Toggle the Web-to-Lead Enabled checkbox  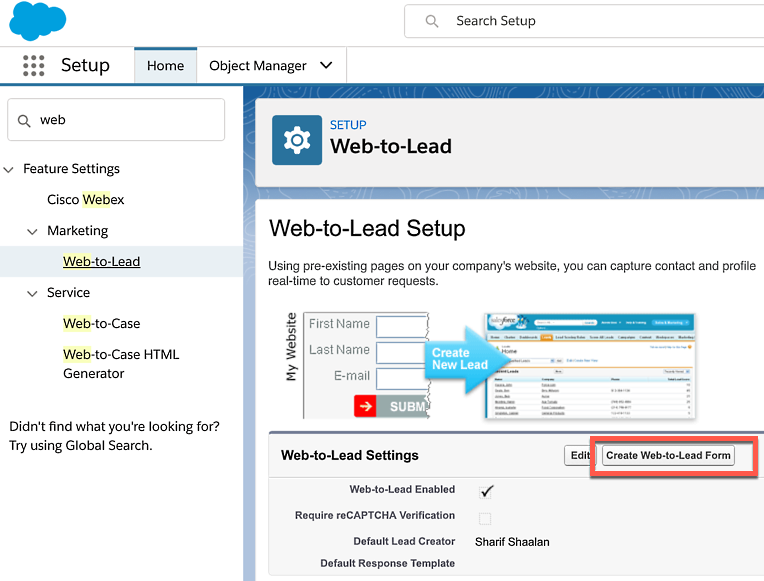(485, 491)
